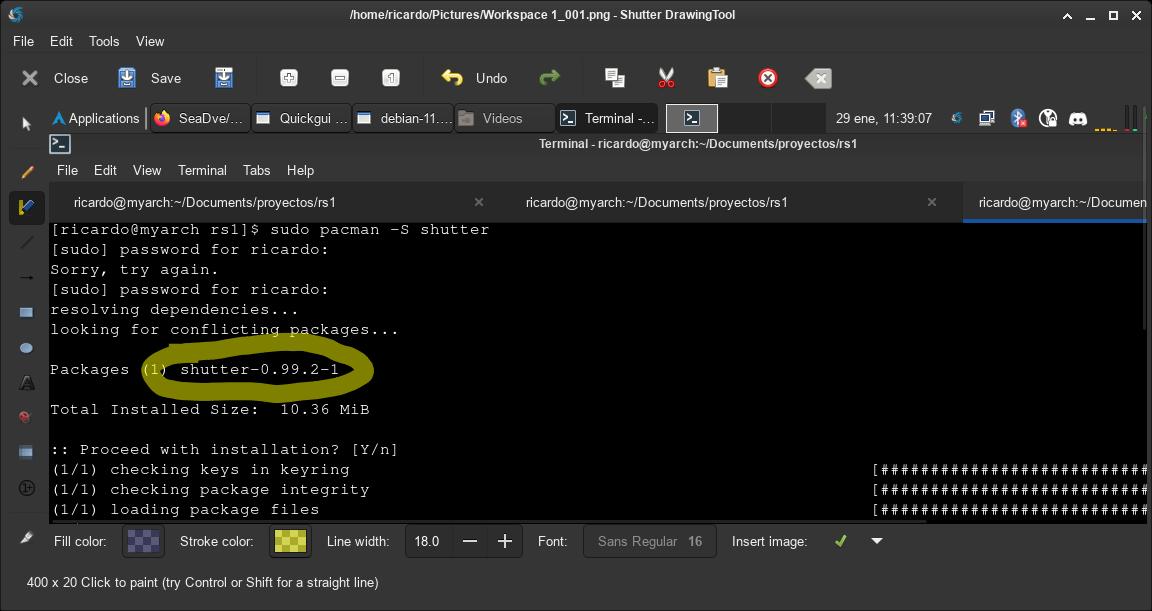Viewport: 1152px width, 611px height.
Task: Click Help menu in captured terminal menubar
Action: click(x=300, y=170)
